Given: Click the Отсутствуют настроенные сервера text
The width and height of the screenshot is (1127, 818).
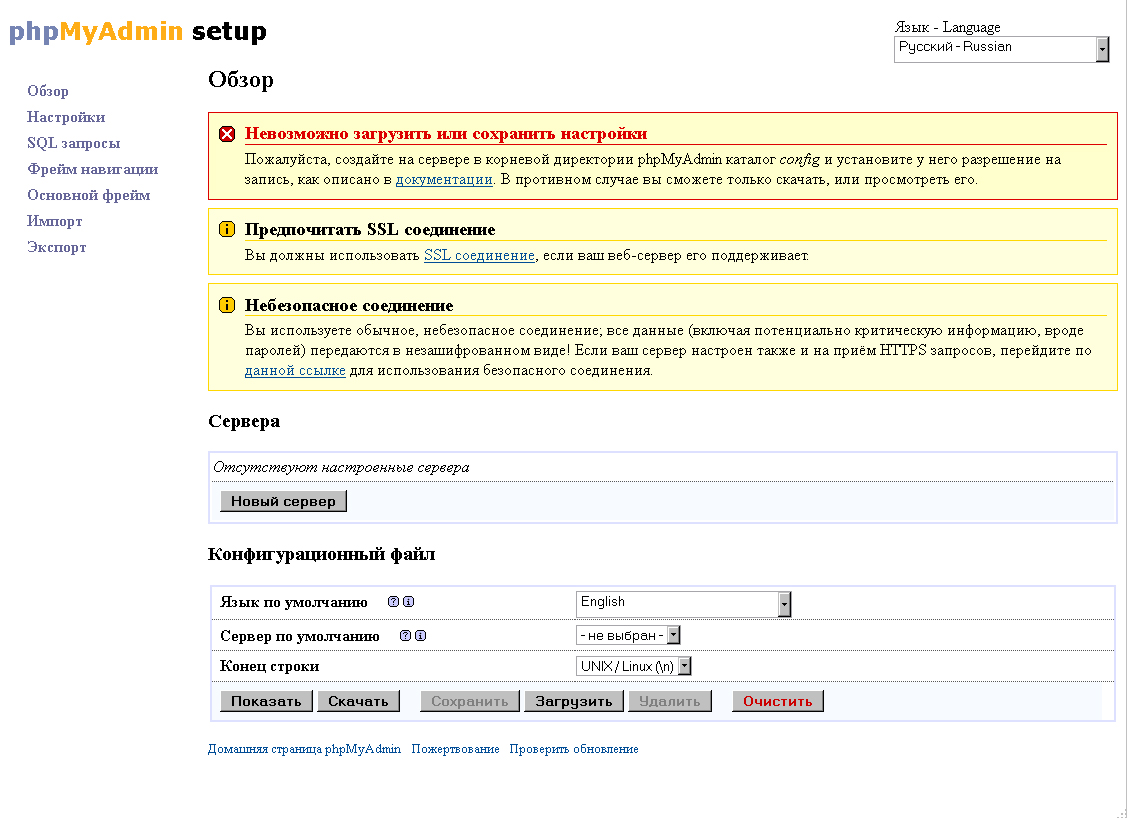Looking at the screenshot, I should tap(341, 467).
